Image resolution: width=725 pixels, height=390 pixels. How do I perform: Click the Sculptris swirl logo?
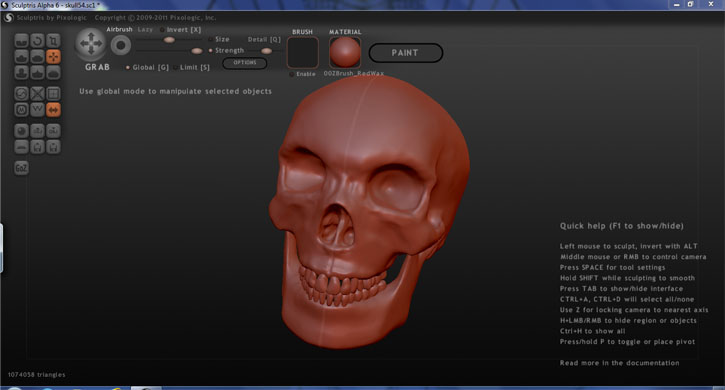[8, 18]
